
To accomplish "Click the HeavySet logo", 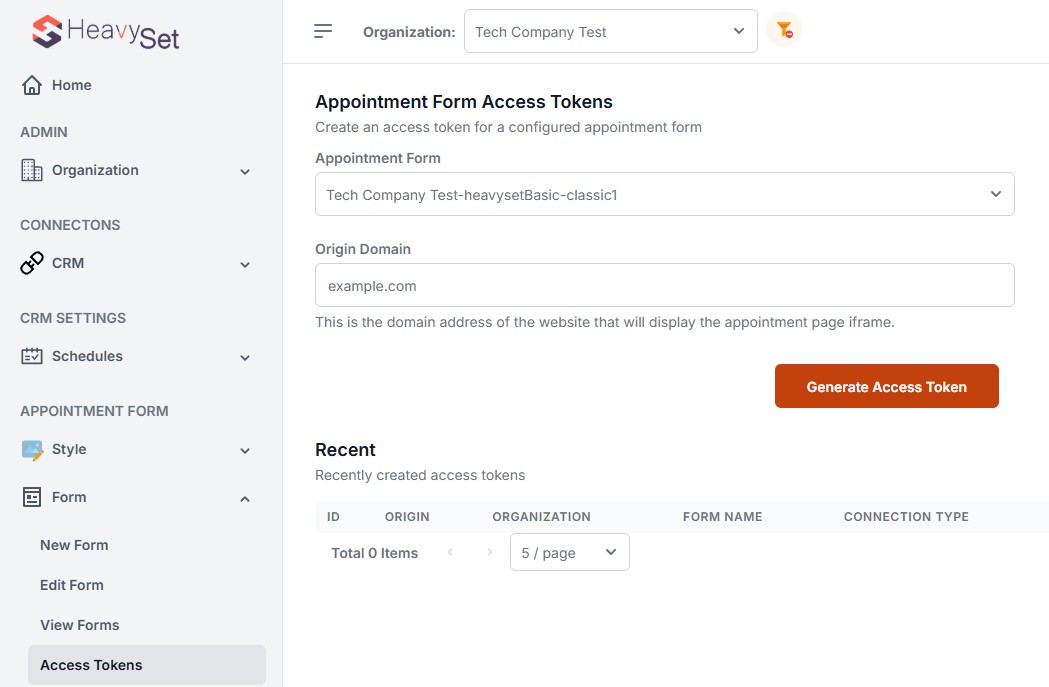I will 106,32.
